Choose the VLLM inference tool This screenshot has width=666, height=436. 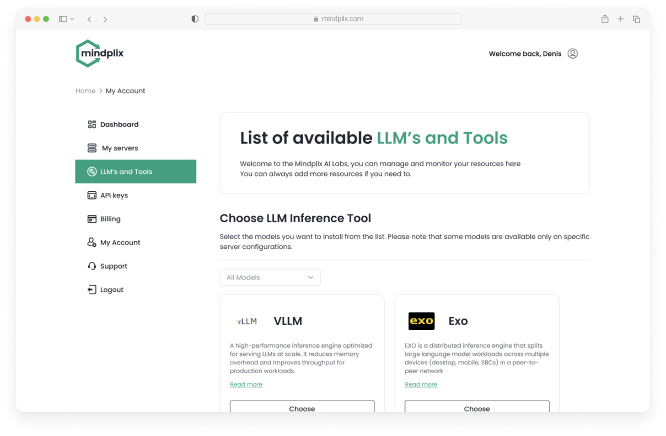302,408
